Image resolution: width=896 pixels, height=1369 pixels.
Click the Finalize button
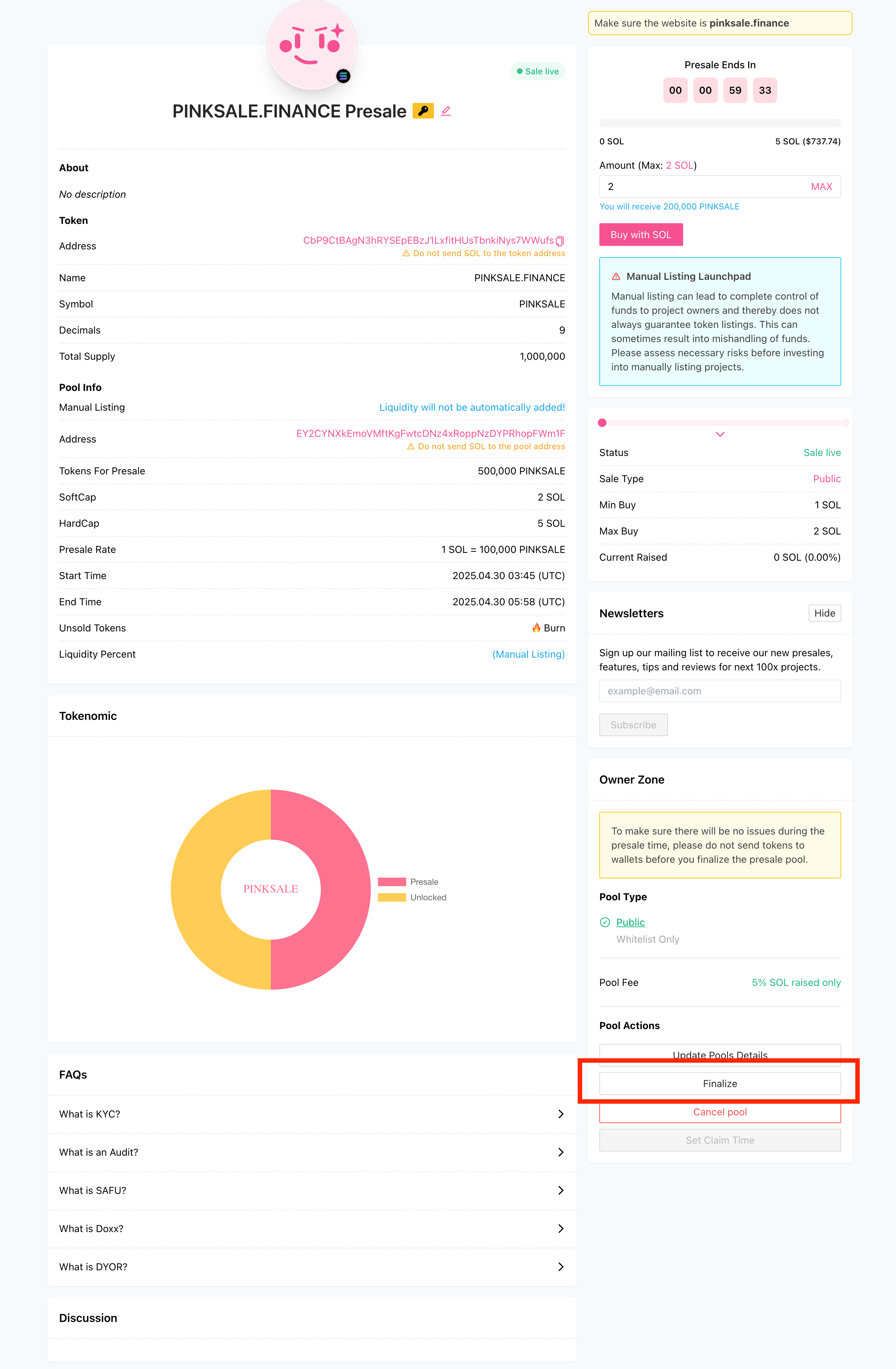coord(720,1084)
